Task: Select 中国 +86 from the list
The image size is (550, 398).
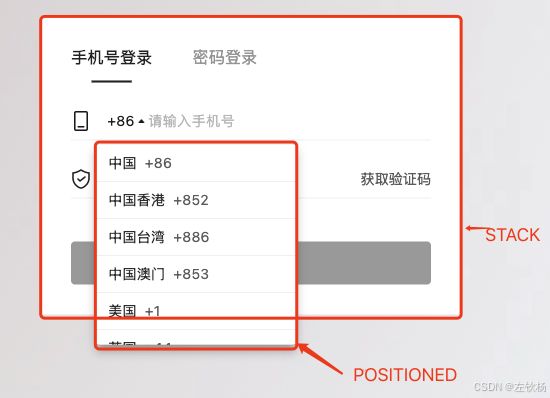Action: click(196, 163)
